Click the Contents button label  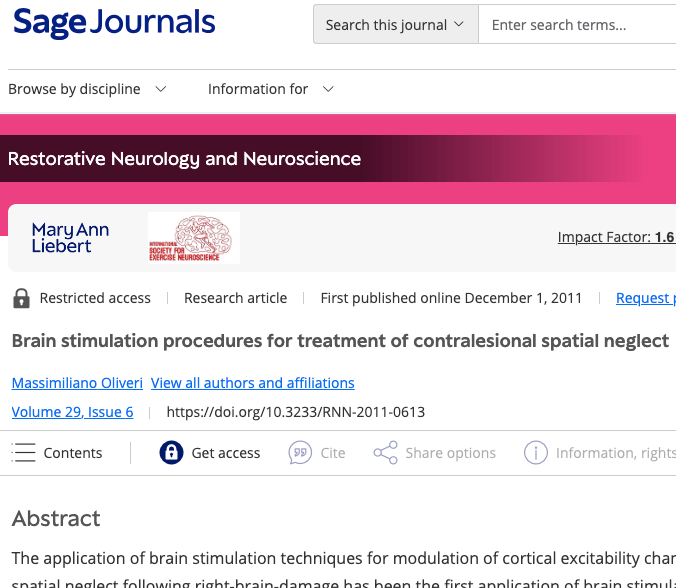click(x=73, y=453)
